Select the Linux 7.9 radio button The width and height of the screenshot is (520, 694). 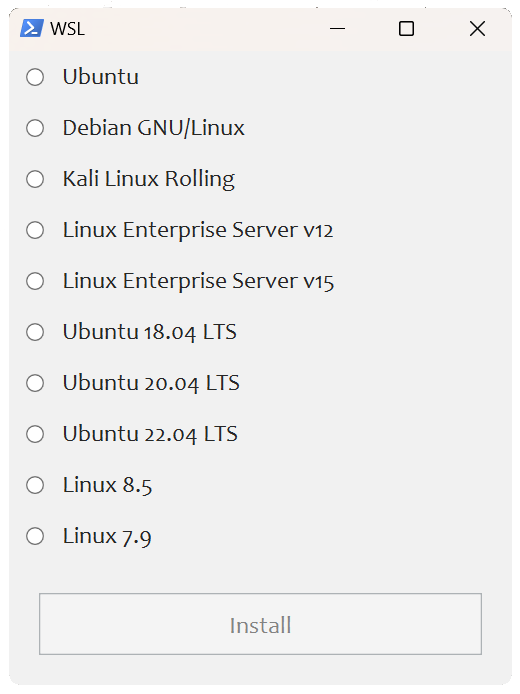pyautogui.click(x=35, y=536)
